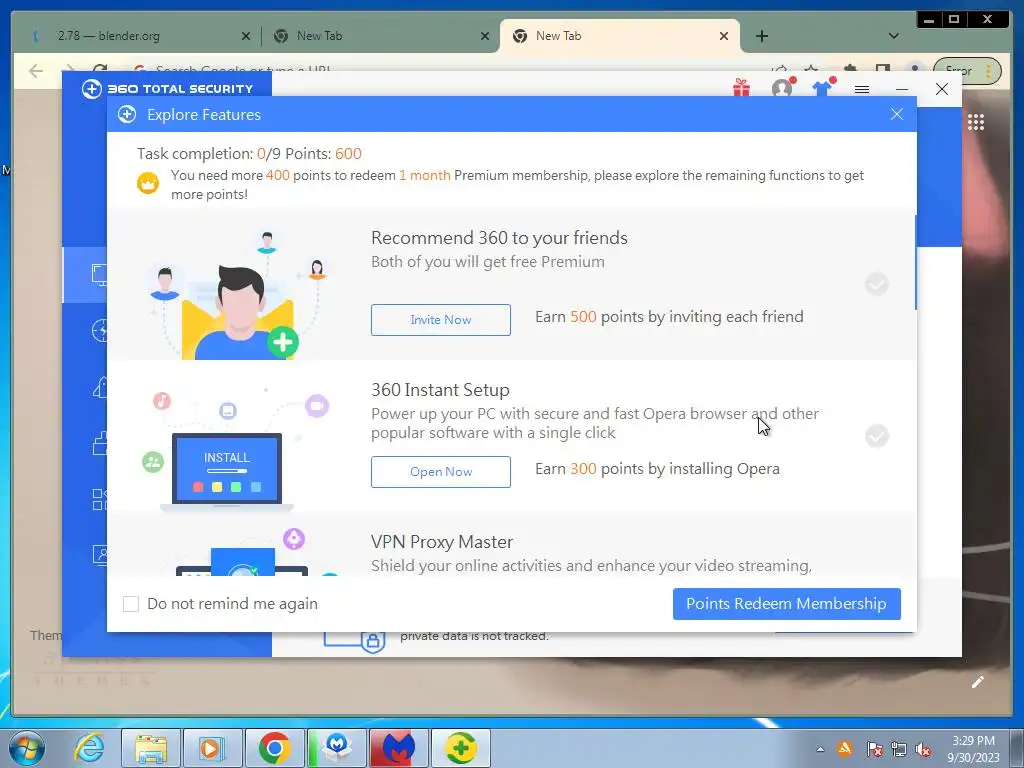The image size is (1024, 768).
Task: Show hidden system tray icons
Action: point(820,749)
